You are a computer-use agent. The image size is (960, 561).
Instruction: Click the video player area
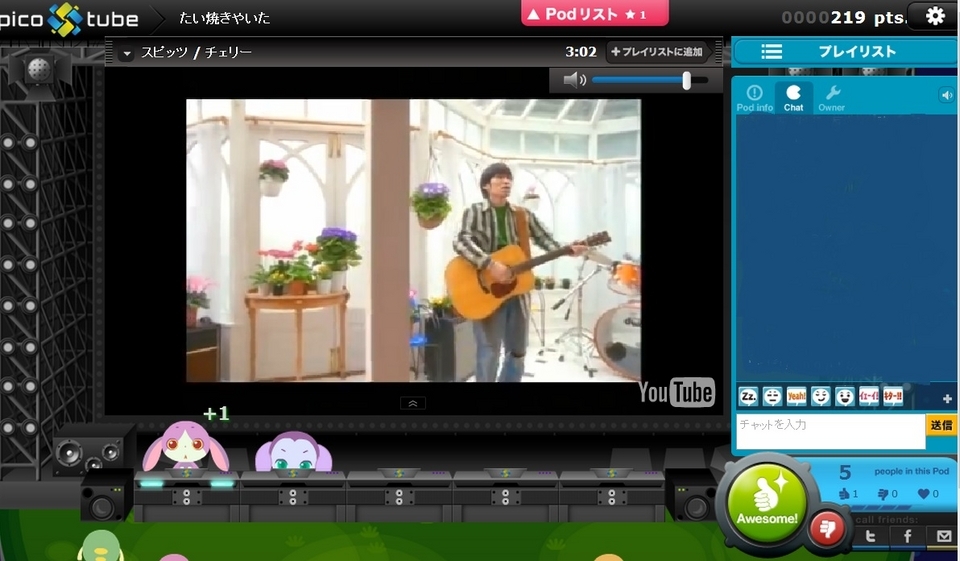click(413, 240)
